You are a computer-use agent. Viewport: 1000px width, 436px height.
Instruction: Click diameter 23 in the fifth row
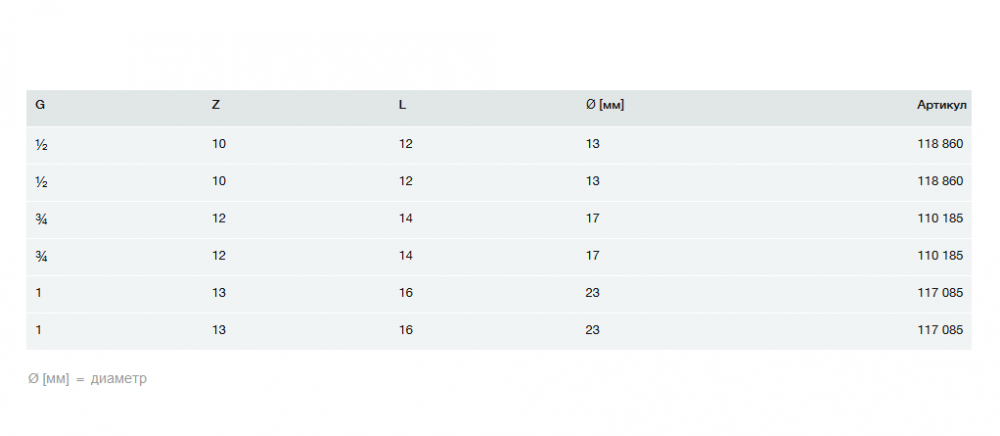pos(593,293)
